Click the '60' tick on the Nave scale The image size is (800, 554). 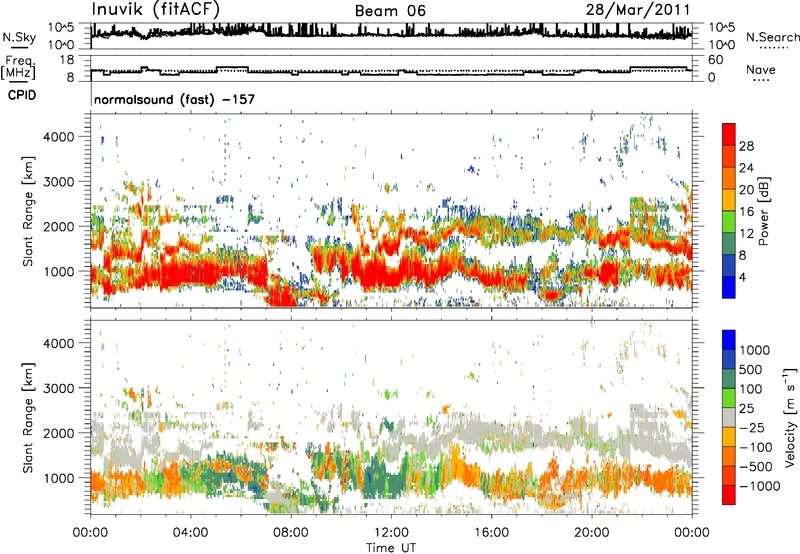pos(715,60)
